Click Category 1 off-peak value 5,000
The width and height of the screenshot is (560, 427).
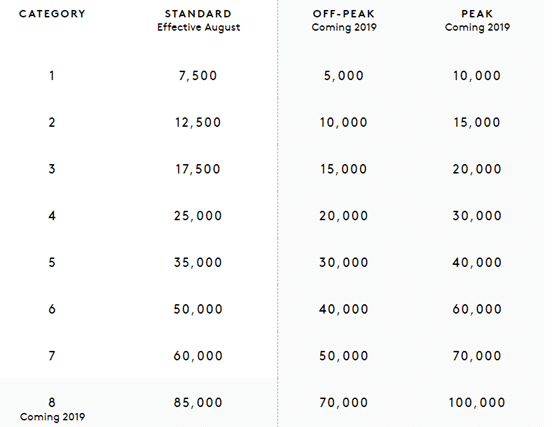tap(343, 76)
